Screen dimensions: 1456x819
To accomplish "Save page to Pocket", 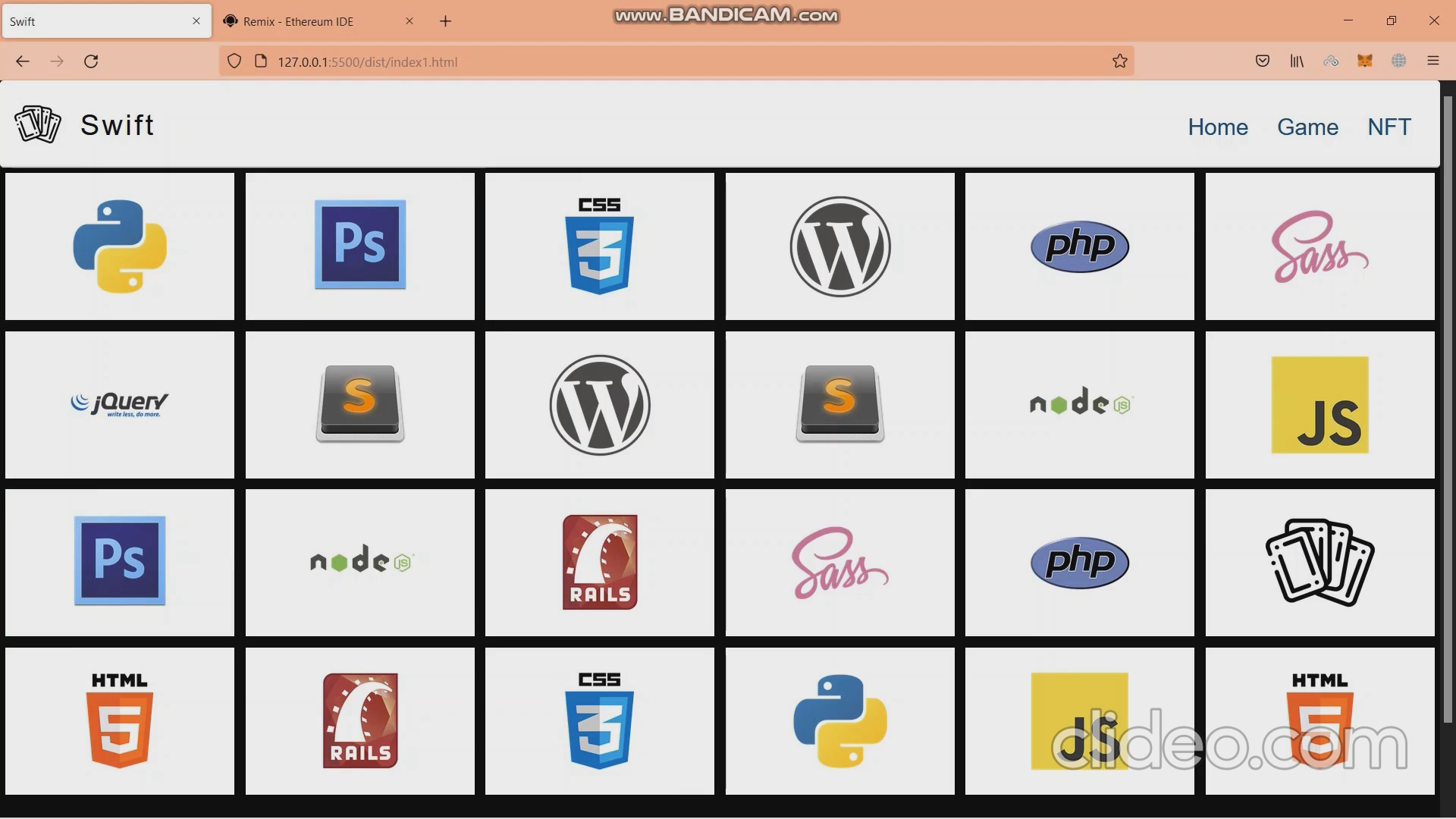I will 1263,61.
